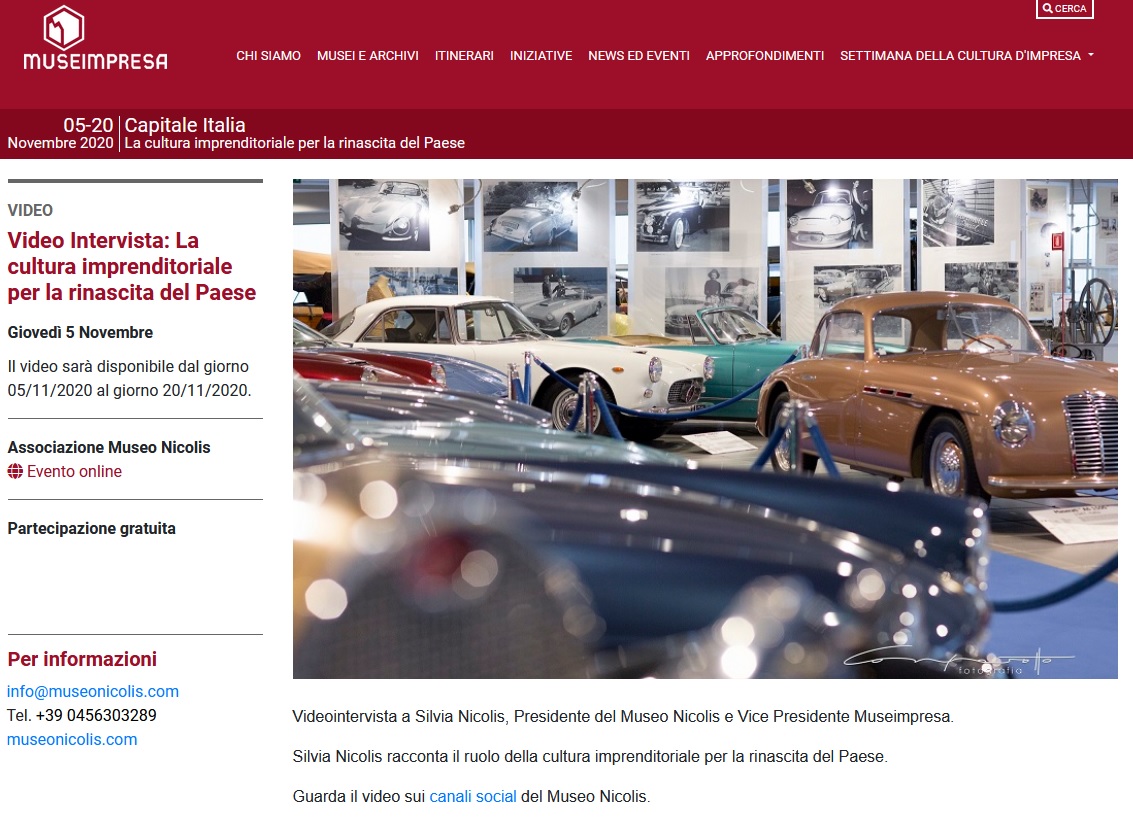
Task: Click the Museimpresa hexagon logo
Action: click(x=64, y=27)
